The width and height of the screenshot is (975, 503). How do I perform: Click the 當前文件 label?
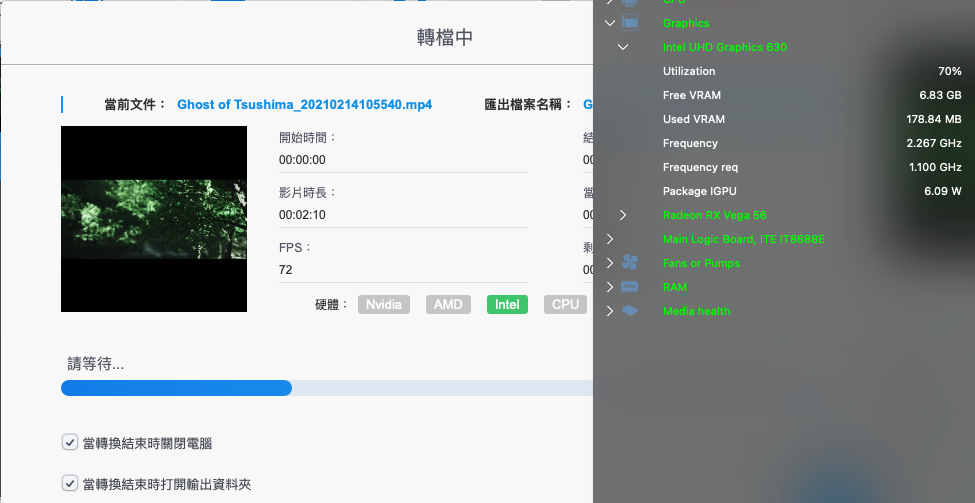[x=136, y=104]
